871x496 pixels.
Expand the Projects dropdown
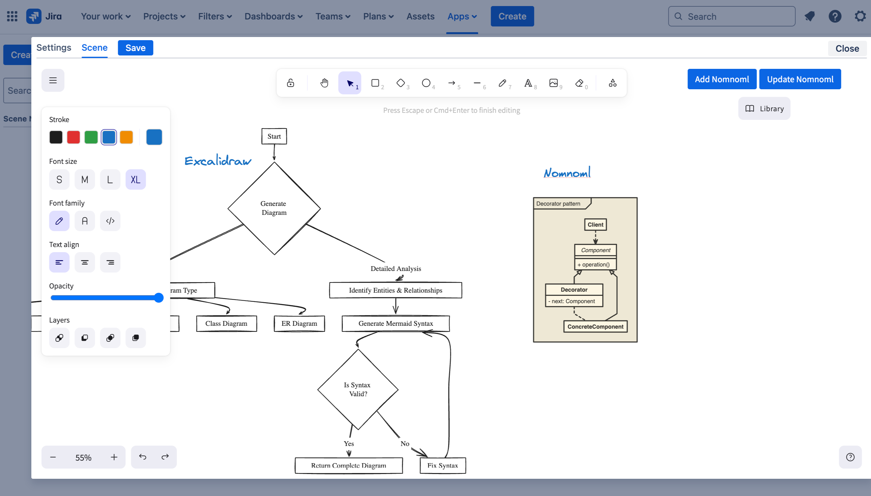pos(164,16)
